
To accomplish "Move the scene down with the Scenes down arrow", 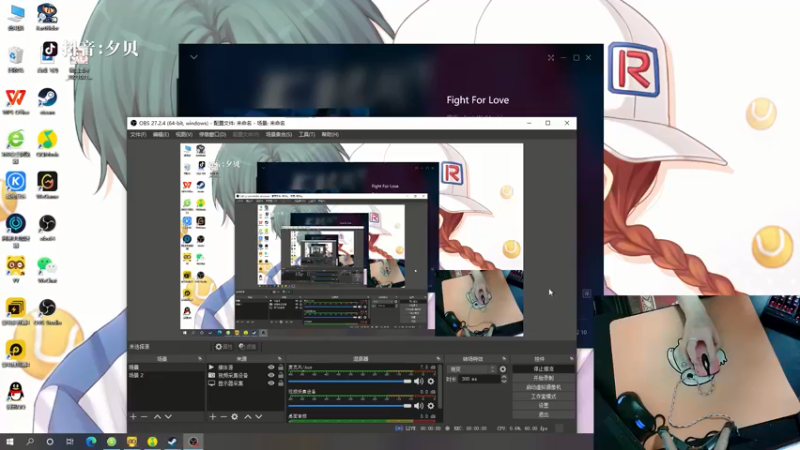I will [168, 417].
